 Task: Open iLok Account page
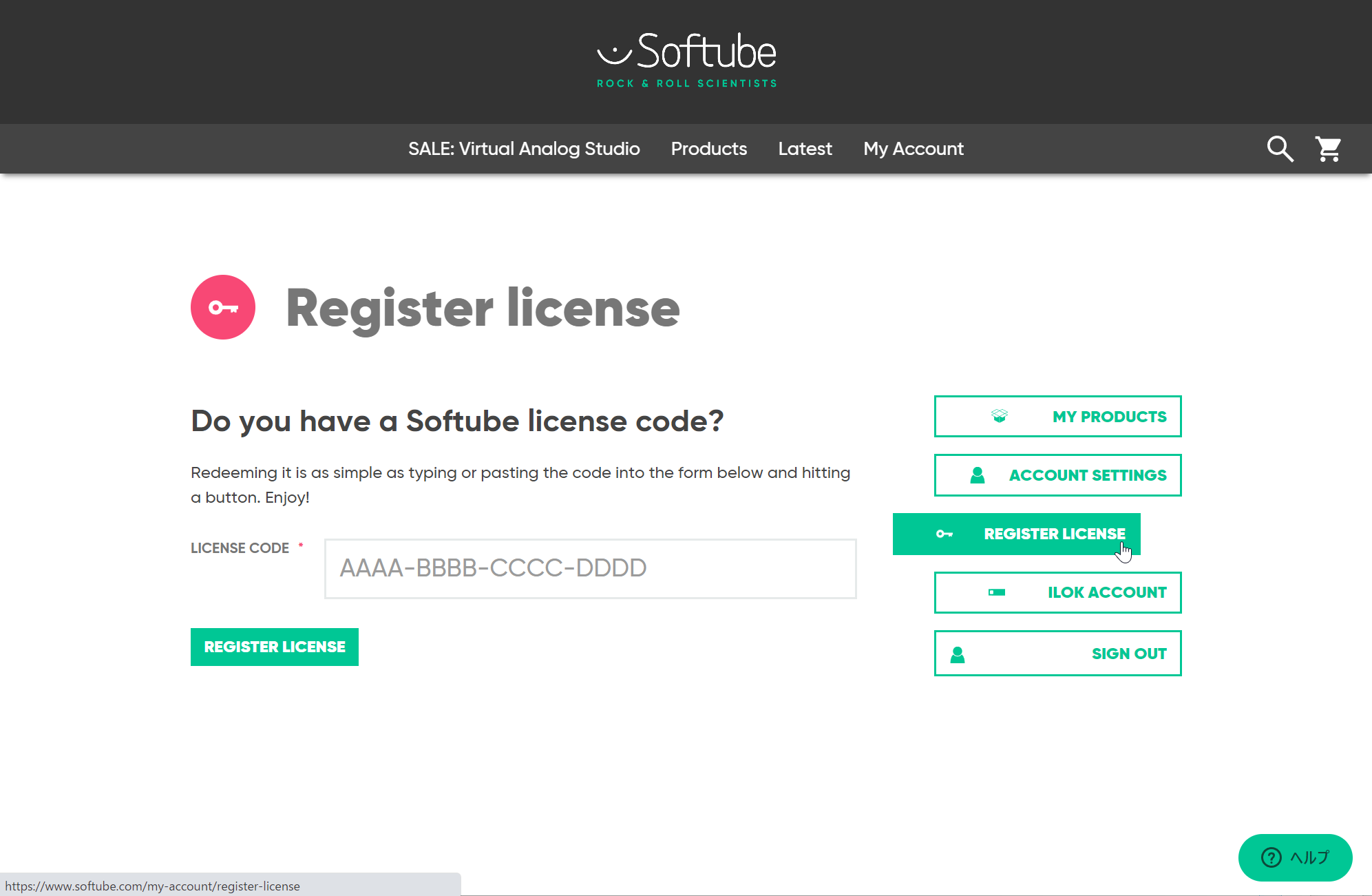1057,592
